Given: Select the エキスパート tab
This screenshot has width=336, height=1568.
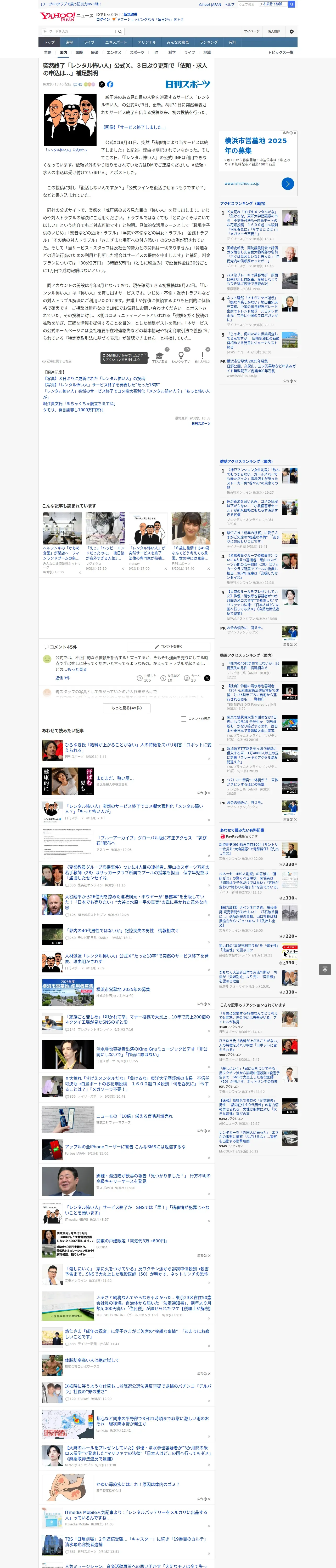Looking at the screenshot, I should point(116,43).
